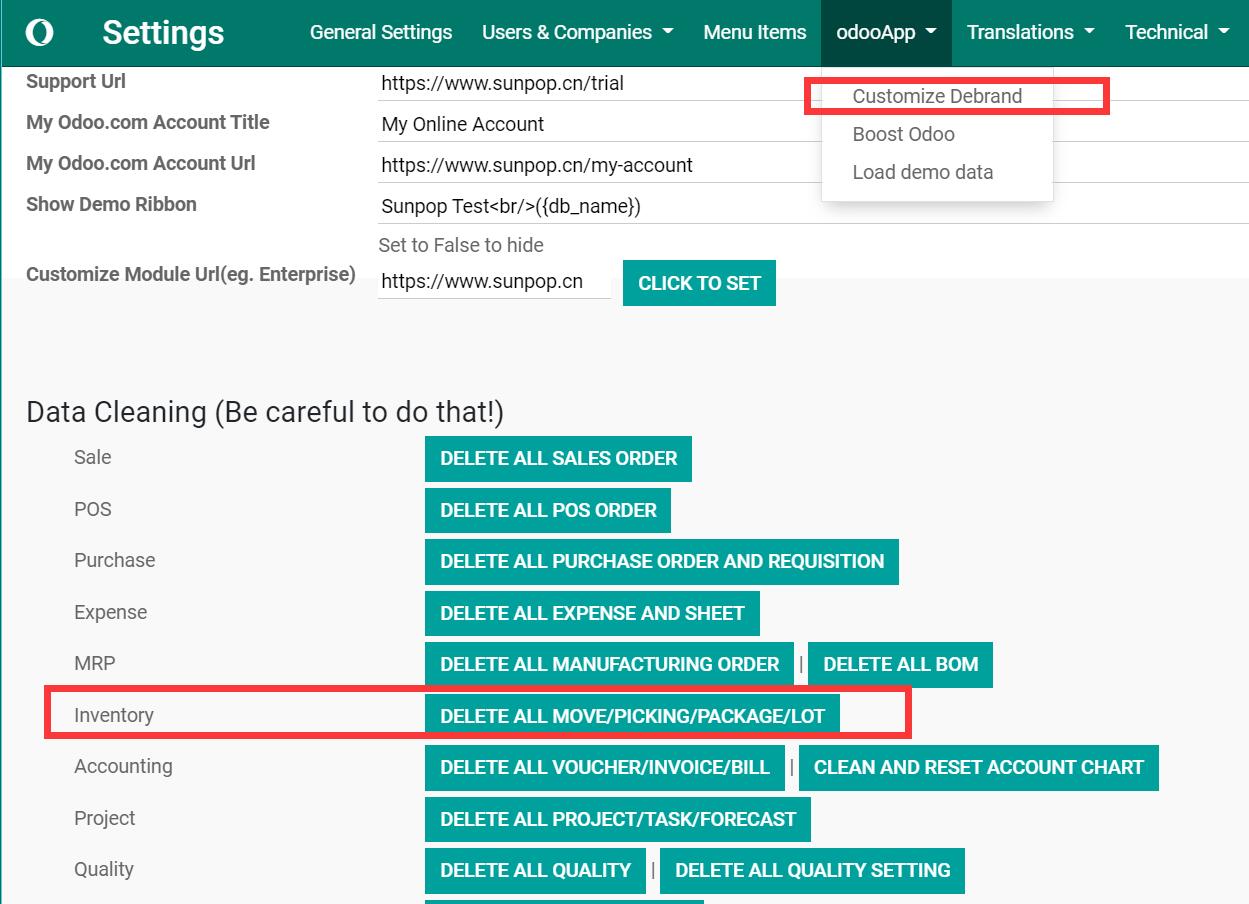Viewport: 1249px width, 904px height.
Task: Click 'Set to False to hide' hint
Action: coord(461,245)
